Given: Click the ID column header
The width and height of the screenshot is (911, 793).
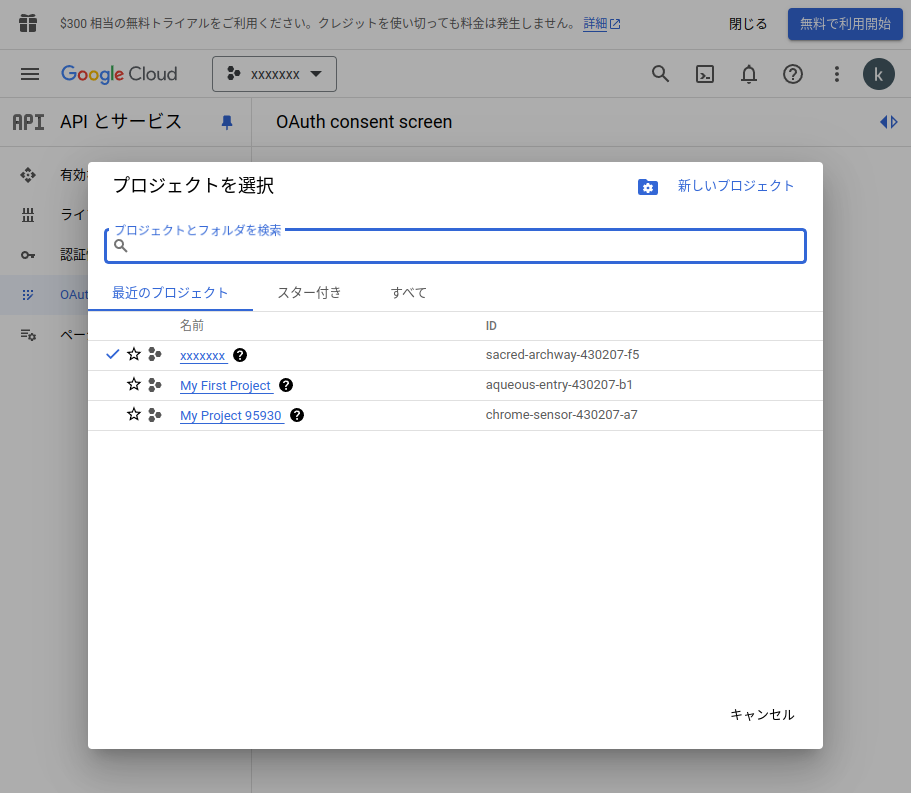Looking at the screenshot, I should [x=491, y=326].
